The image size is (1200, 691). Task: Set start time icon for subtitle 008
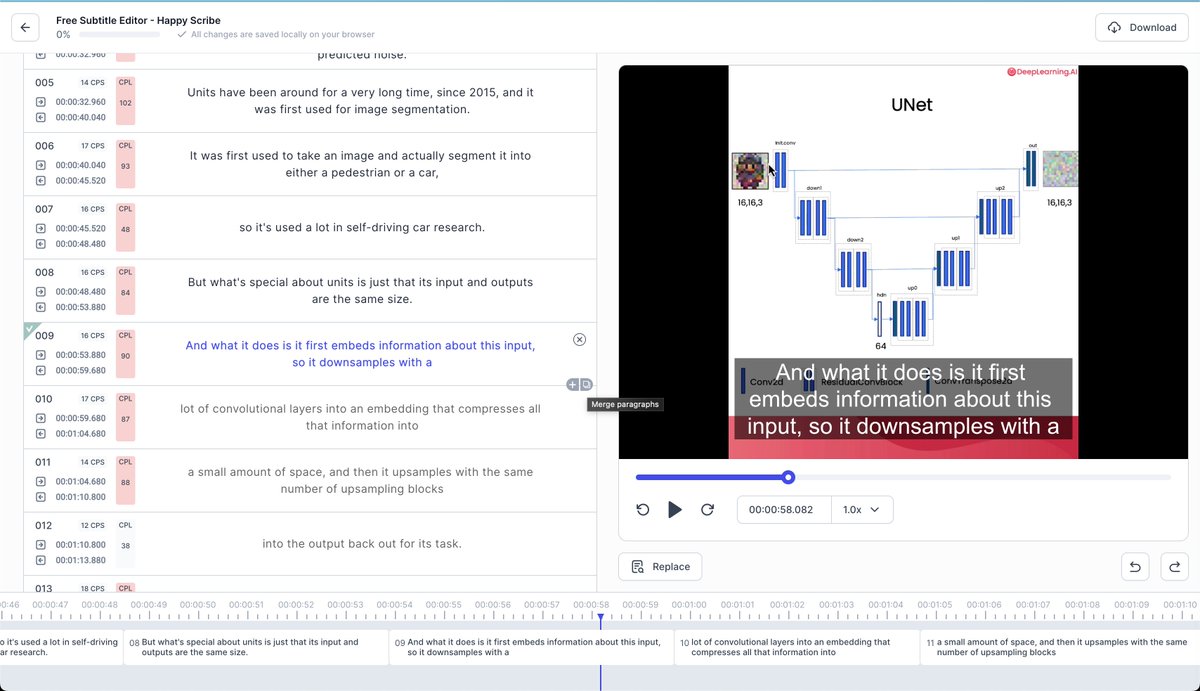tap(41, 291)
